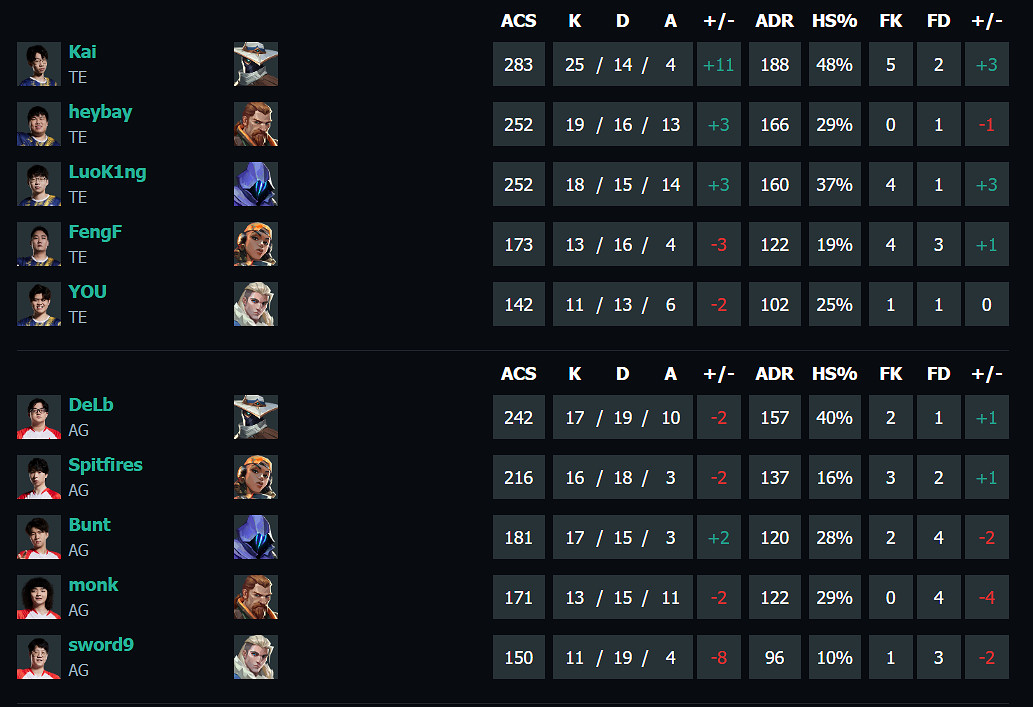1033x707 pixels.
Task: Click heybay's Brimstone agent icon
Action: (256, 124)
